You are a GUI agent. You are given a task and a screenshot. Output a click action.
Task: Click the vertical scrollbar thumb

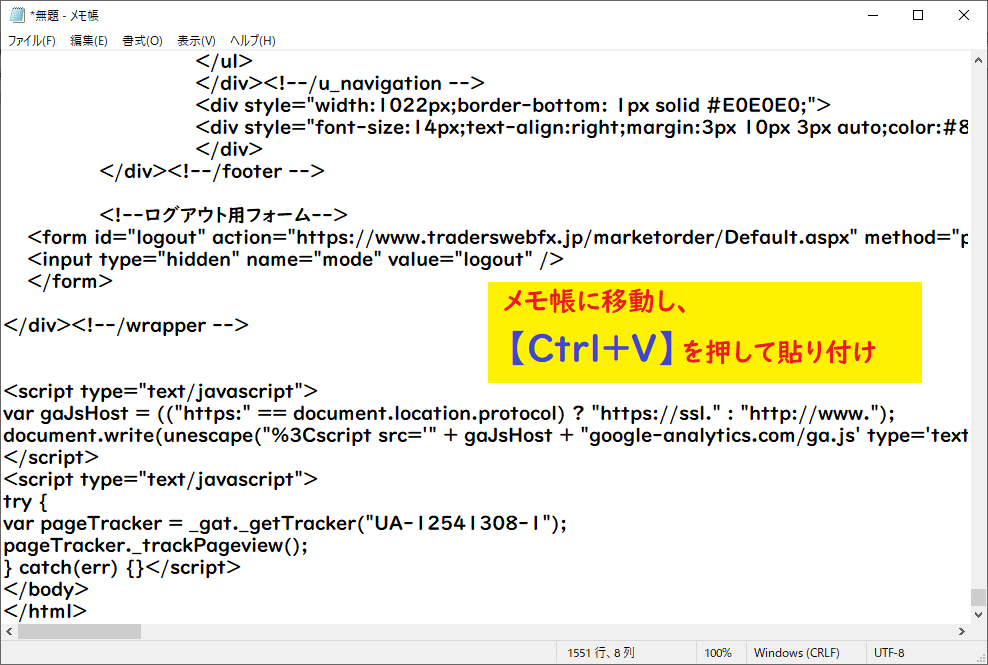[x=978, y=597]
